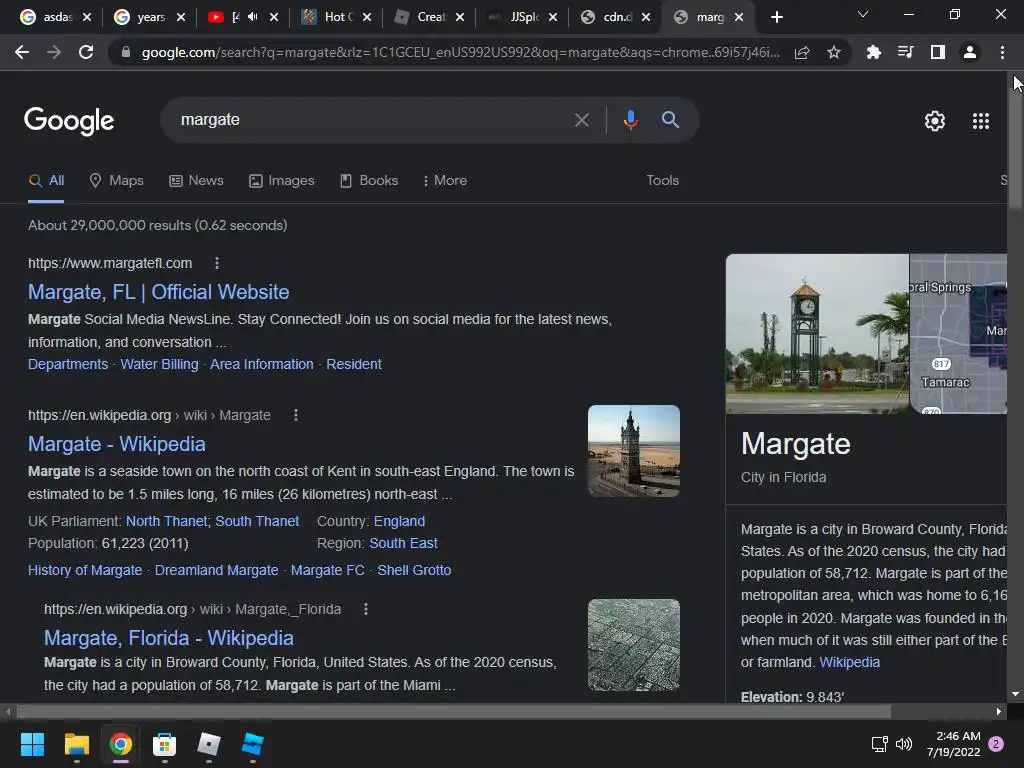Switch to Maps results
The width and height of the screenshot is (1024, 768).
[116, 180]
